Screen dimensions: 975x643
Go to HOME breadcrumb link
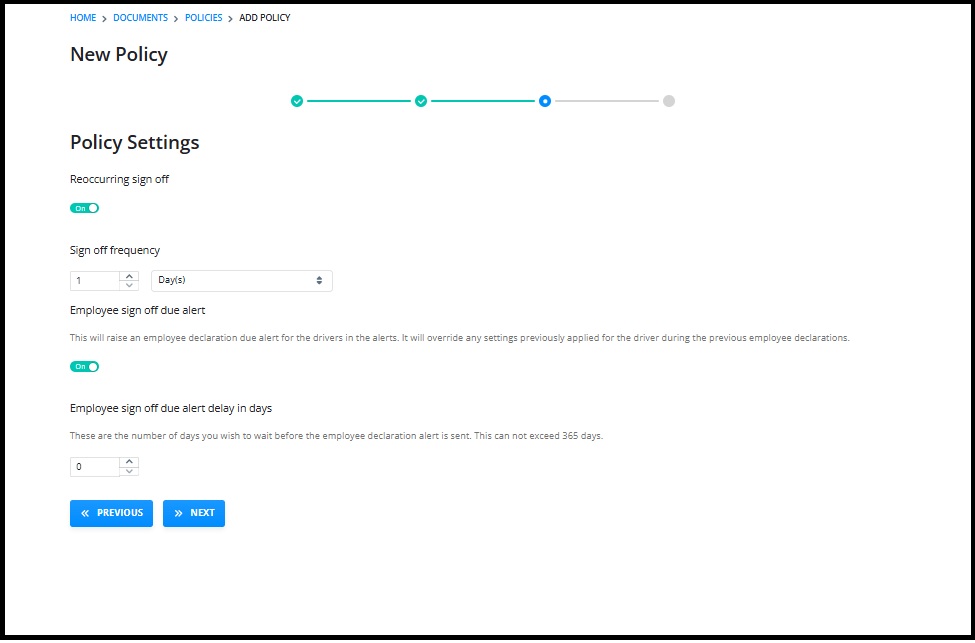point(83,18)
